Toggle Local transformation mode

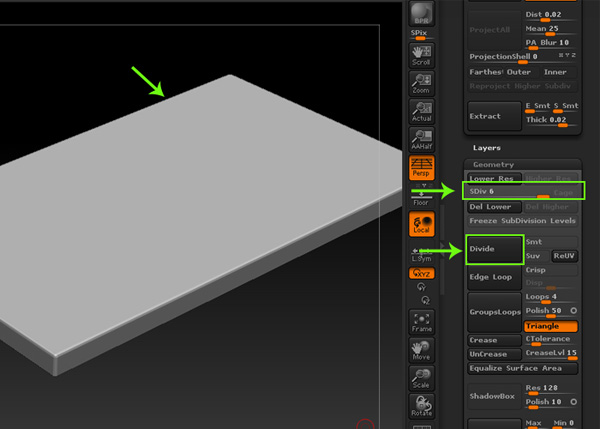(421, 225)
